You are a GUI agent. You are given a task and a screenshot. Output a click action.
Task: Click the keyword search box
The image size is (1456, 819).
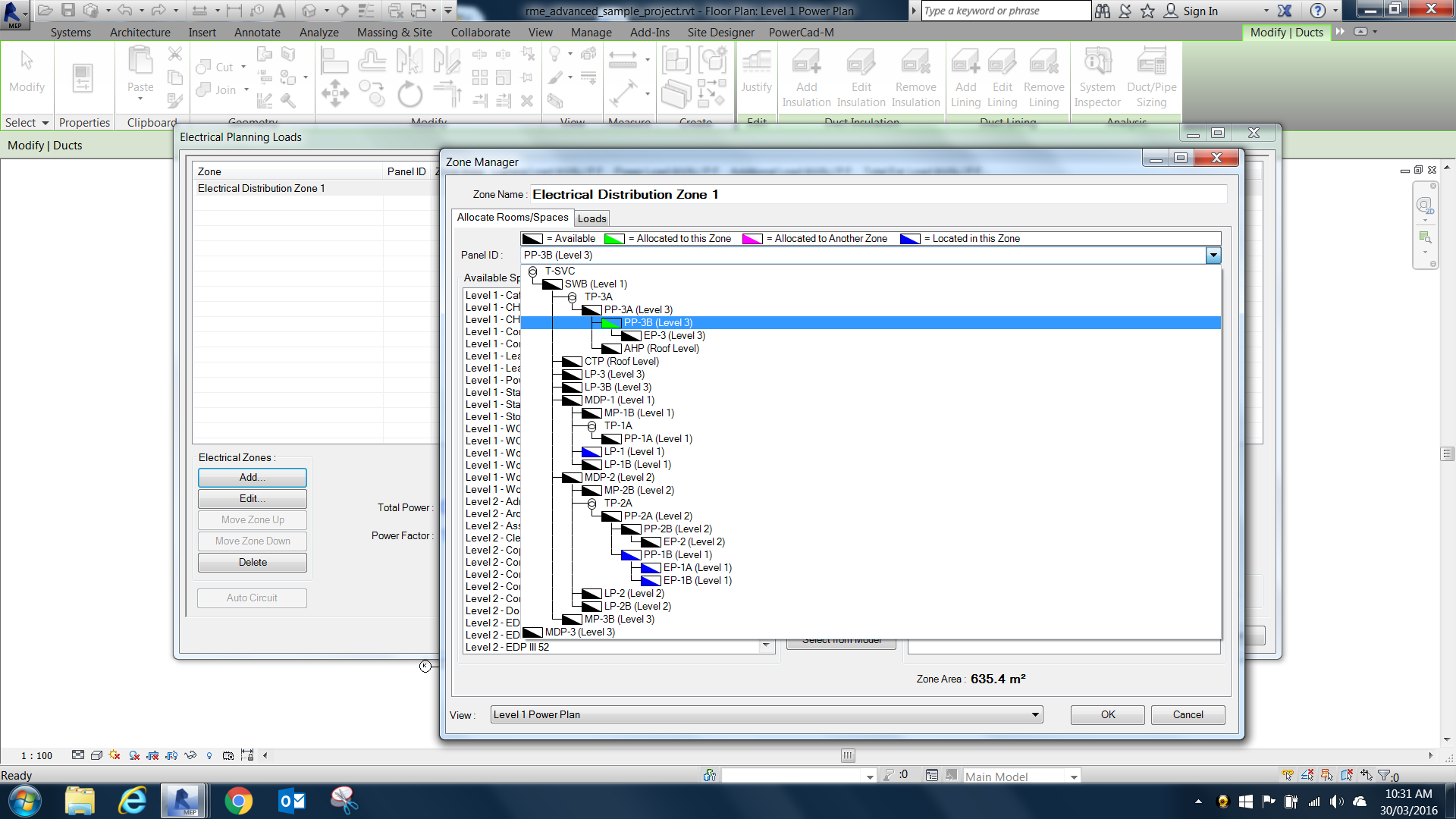click(x=1006, y=11)
